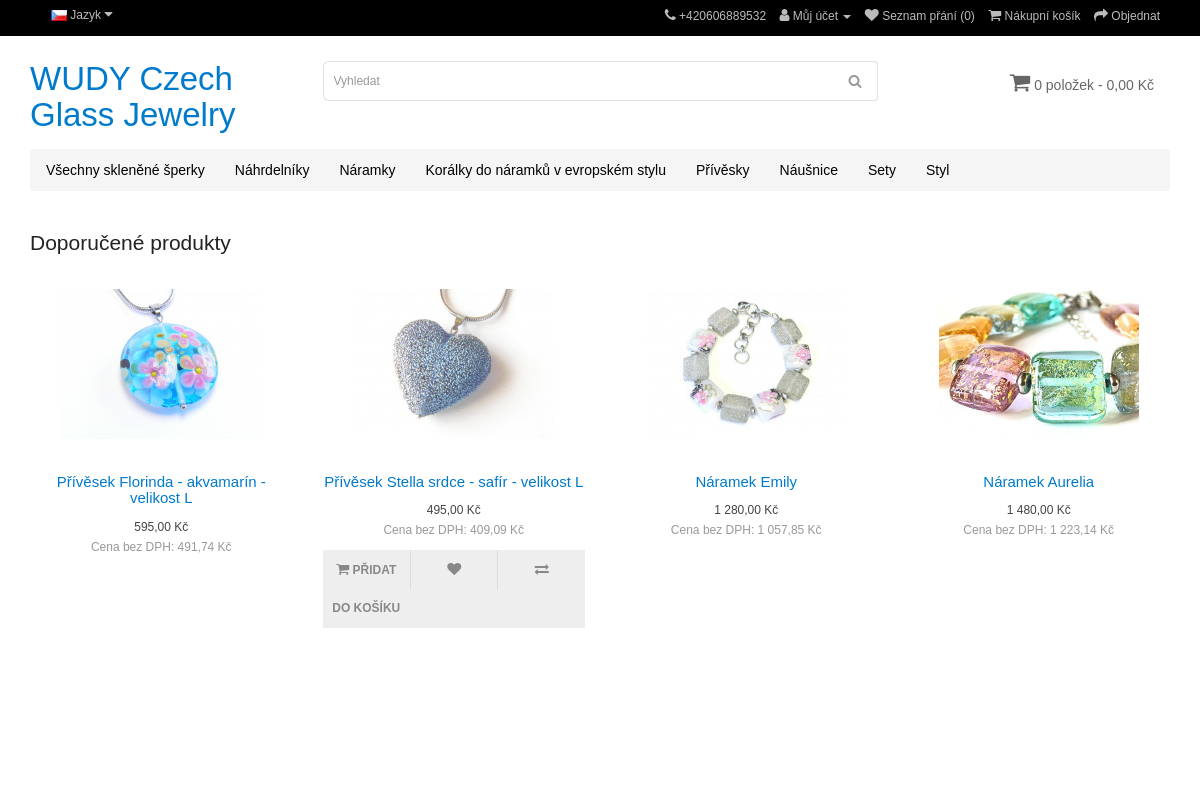1200x800 pixels.
Task: Expand the cart summary showing 0 položek
Action: [x=1082, y=85]
